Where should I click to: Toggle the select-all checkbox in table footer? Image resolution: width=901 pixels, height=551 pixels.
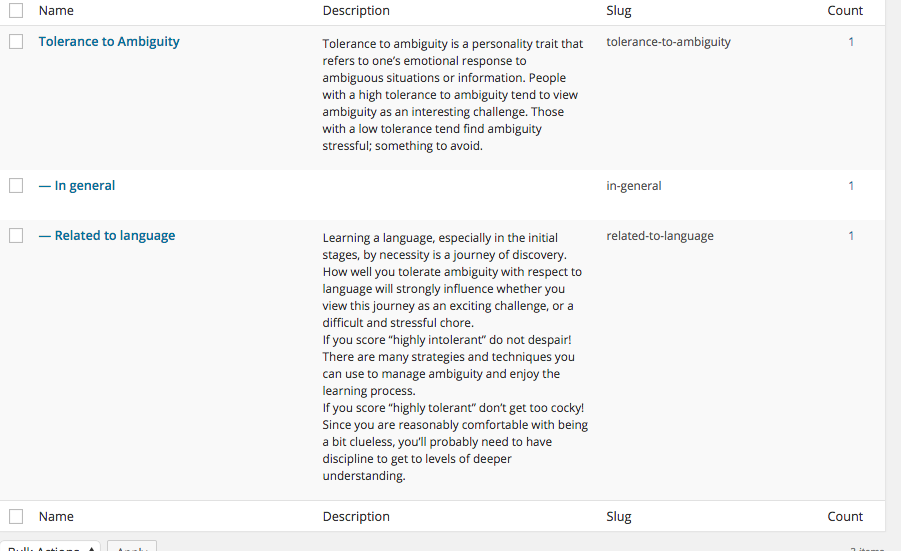16,517
